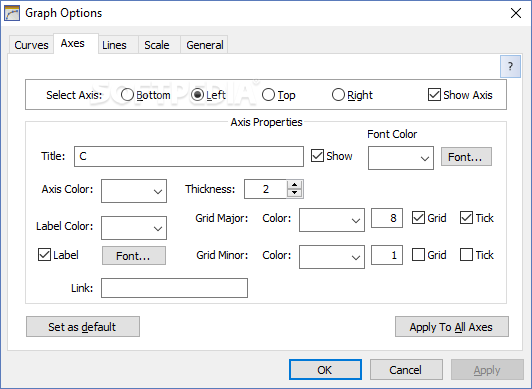This screenshot has height=389, width=532.
Task: Click Apply To All Axes
Action: pyautogui.click(x=452, y=327)
